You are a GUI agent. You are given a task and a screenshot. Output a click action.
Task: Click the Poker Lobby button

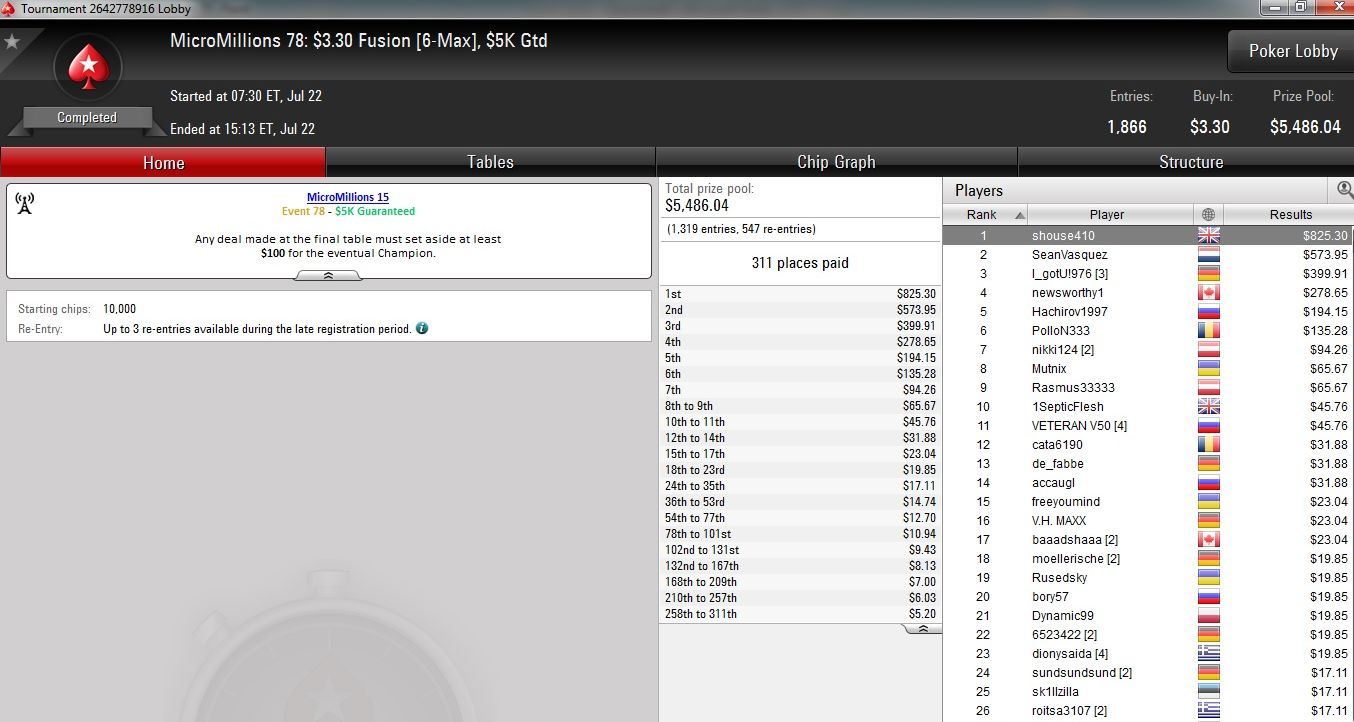[1291, 51]
